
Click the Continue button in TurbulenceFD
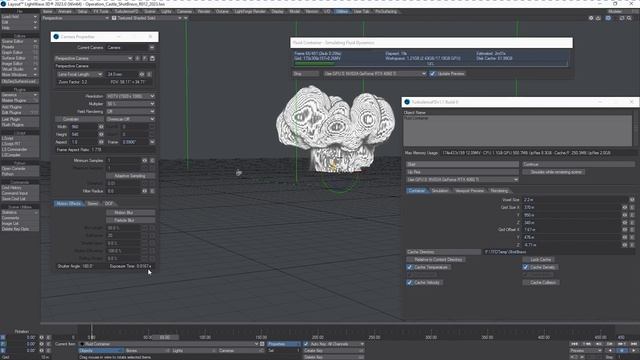click(579, 164)
